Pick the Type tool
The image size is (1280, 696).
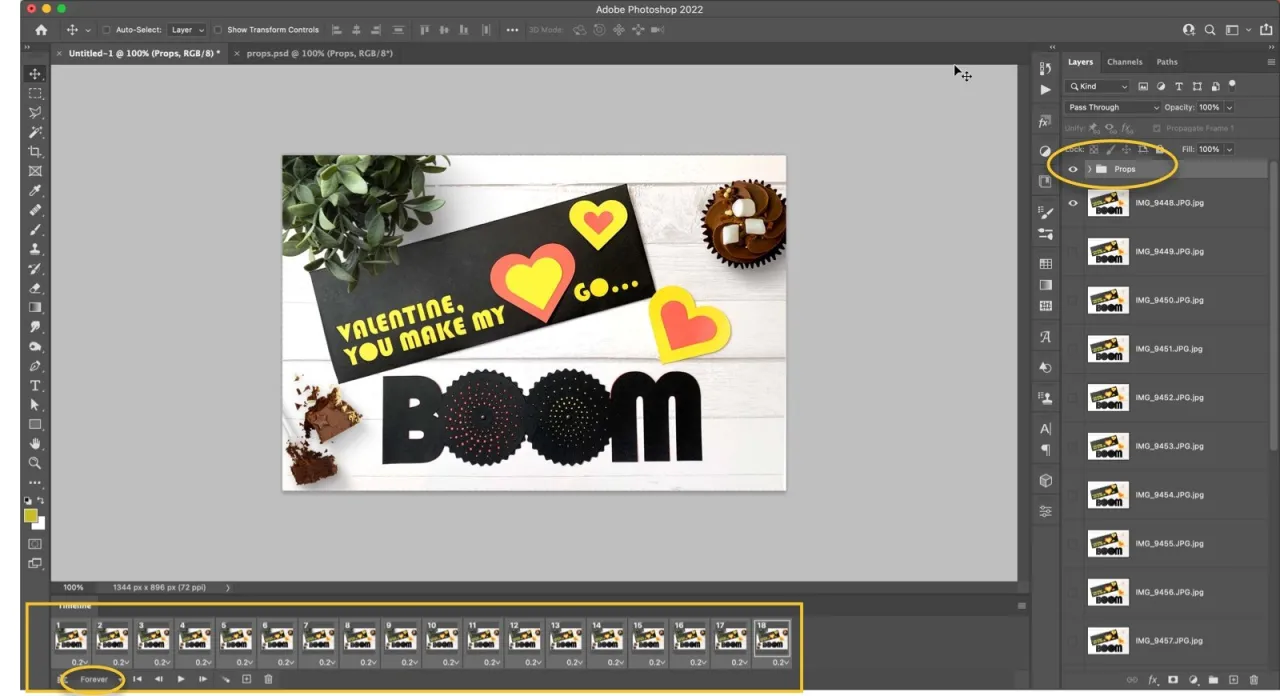click(35, 385)
